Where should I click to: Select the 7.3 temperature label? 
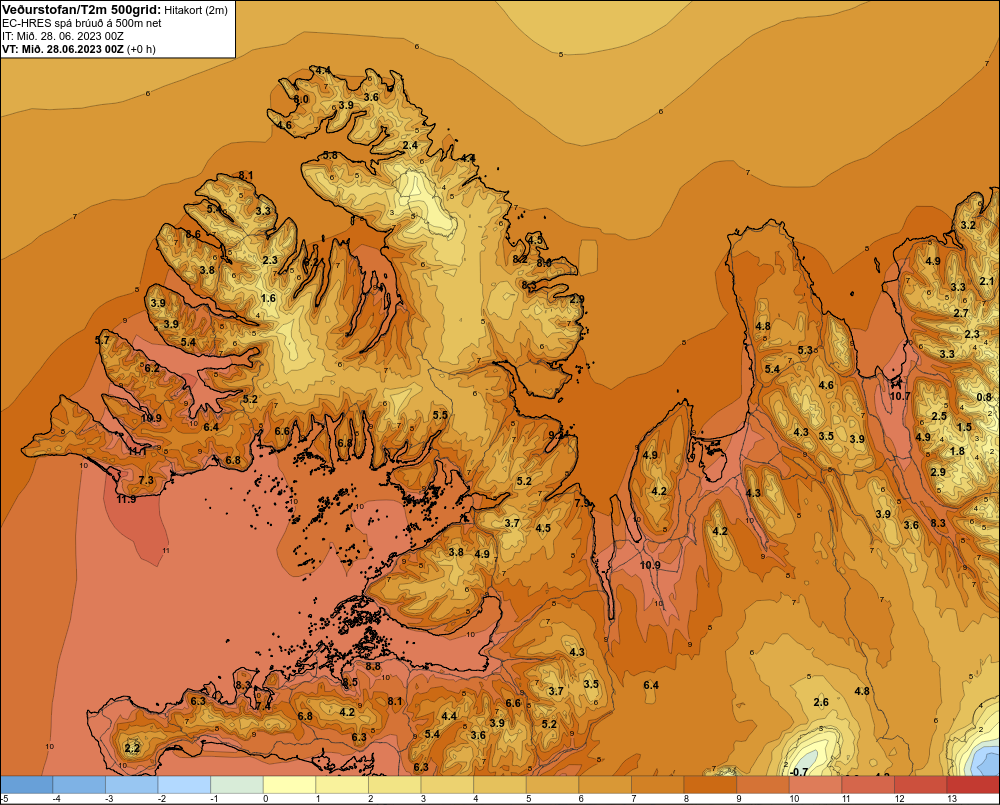146,480
